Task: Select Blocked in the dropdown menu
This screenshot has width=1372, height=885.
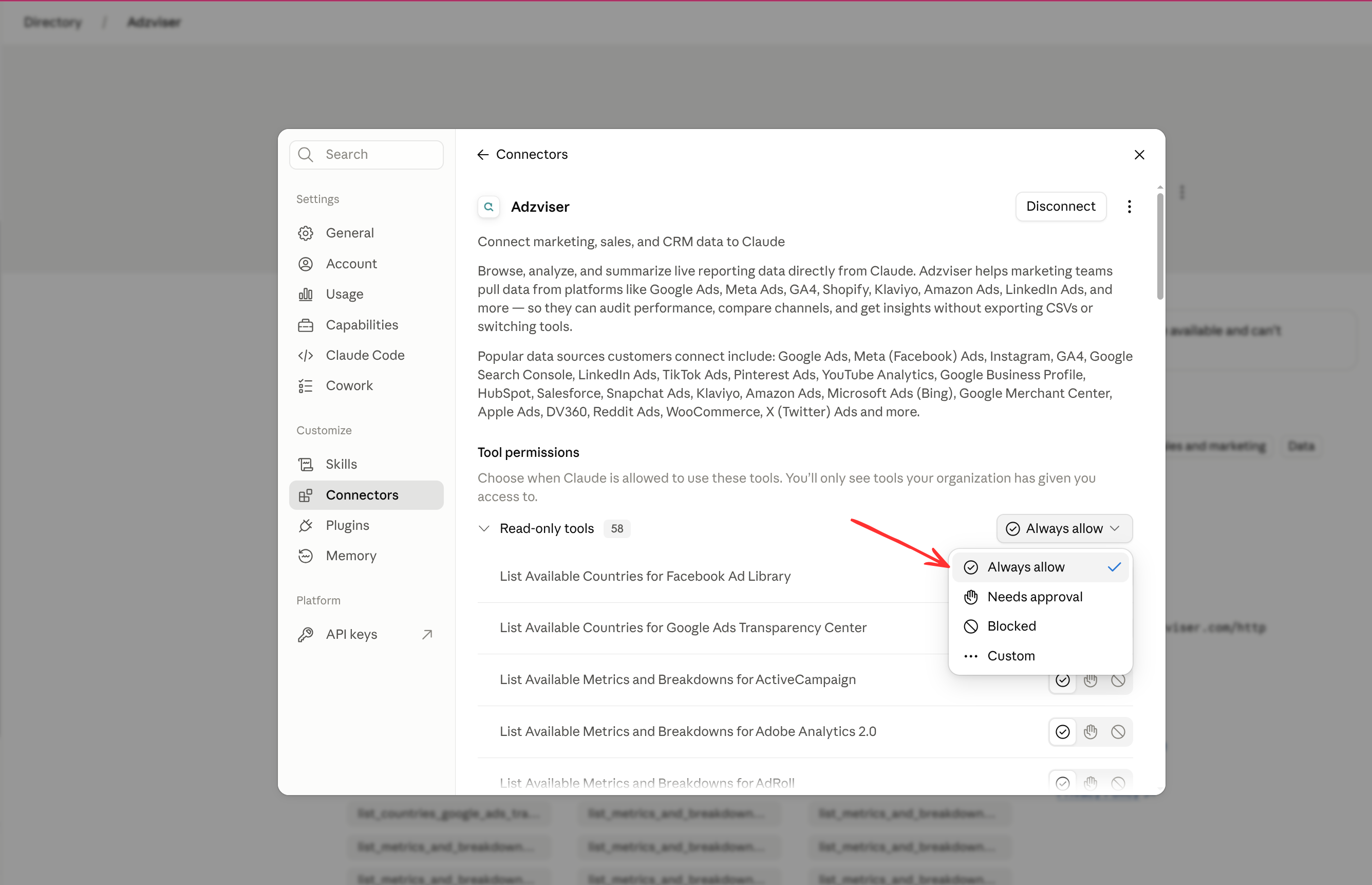Action: point(1040,626)
